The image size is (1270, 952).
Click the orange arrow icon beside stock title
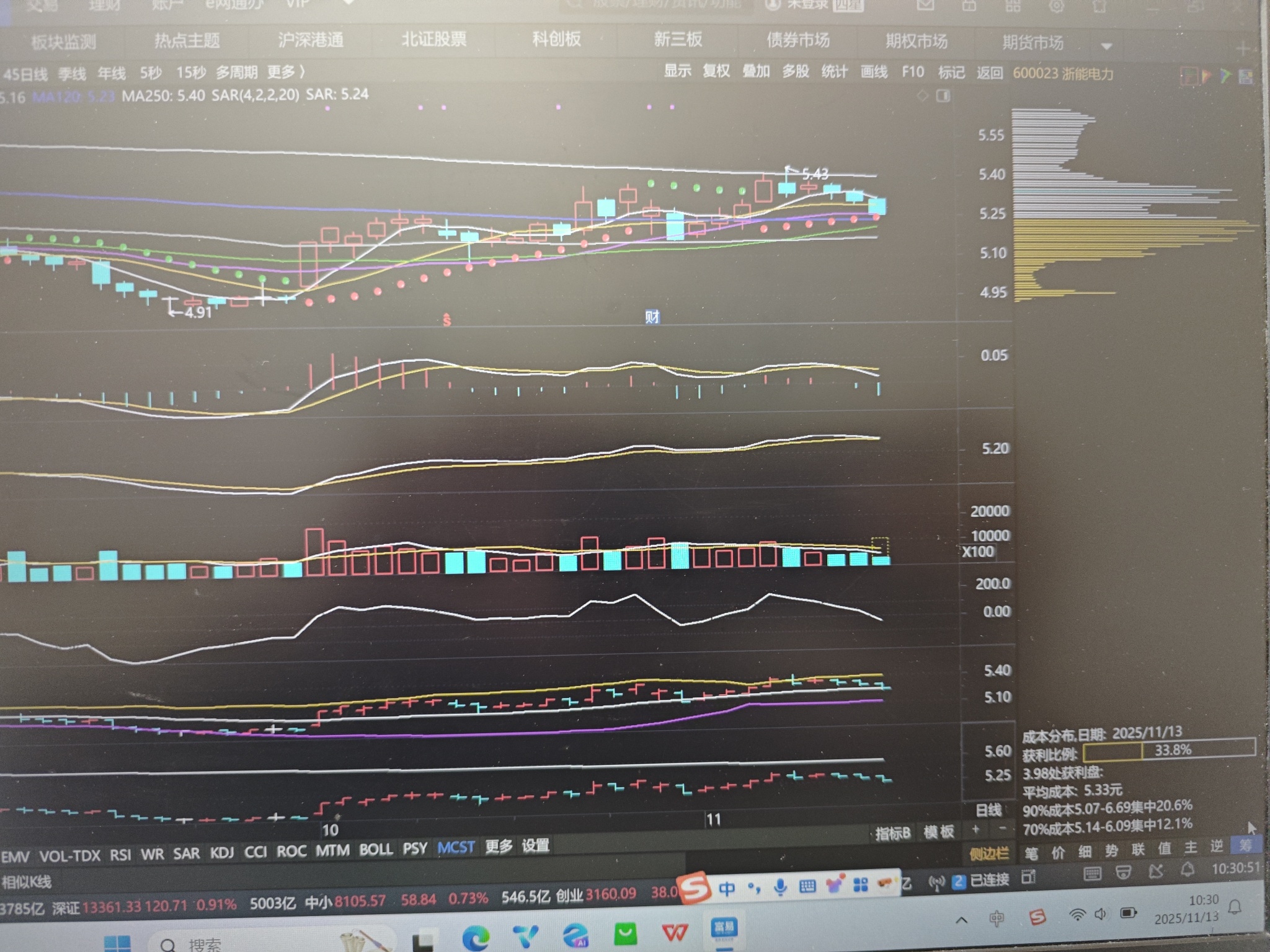[1207, 76]
